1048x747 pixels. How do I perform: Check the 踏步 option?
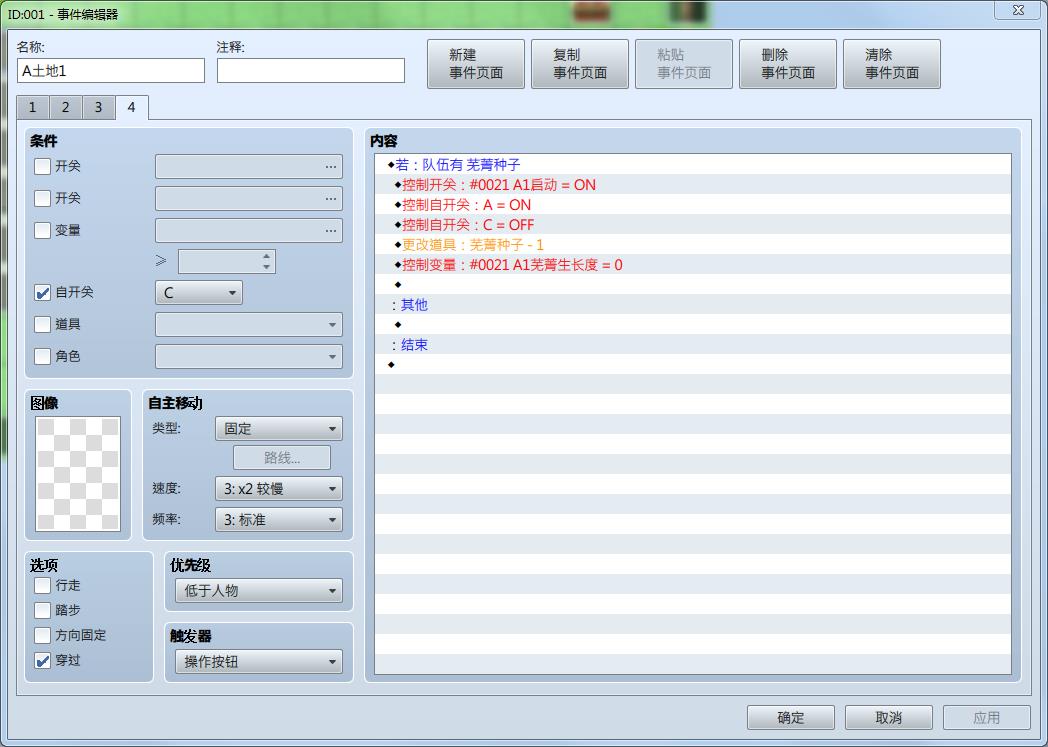coord(42,611)
